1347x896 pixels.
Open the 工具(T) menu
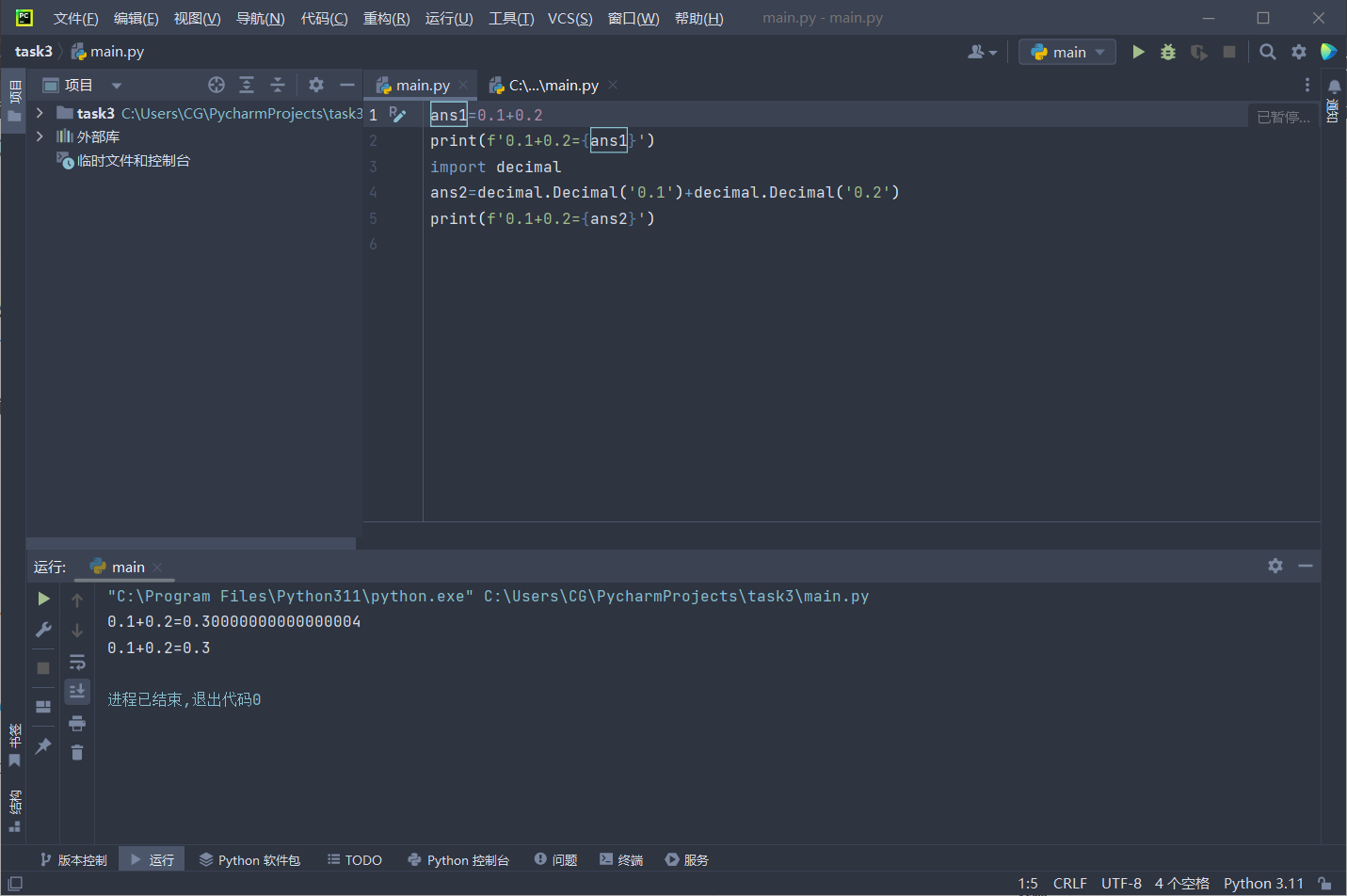pyautogui.click(x=511, y=18)
